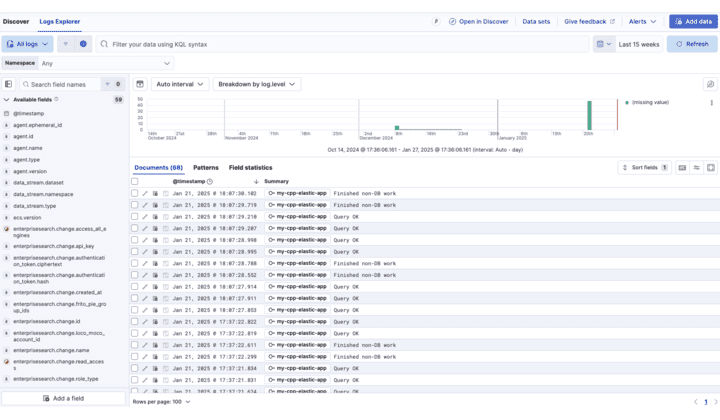Switch to the Patterns tab
The height and width of the screenshot is (420, 720).
tap(206, 168)
